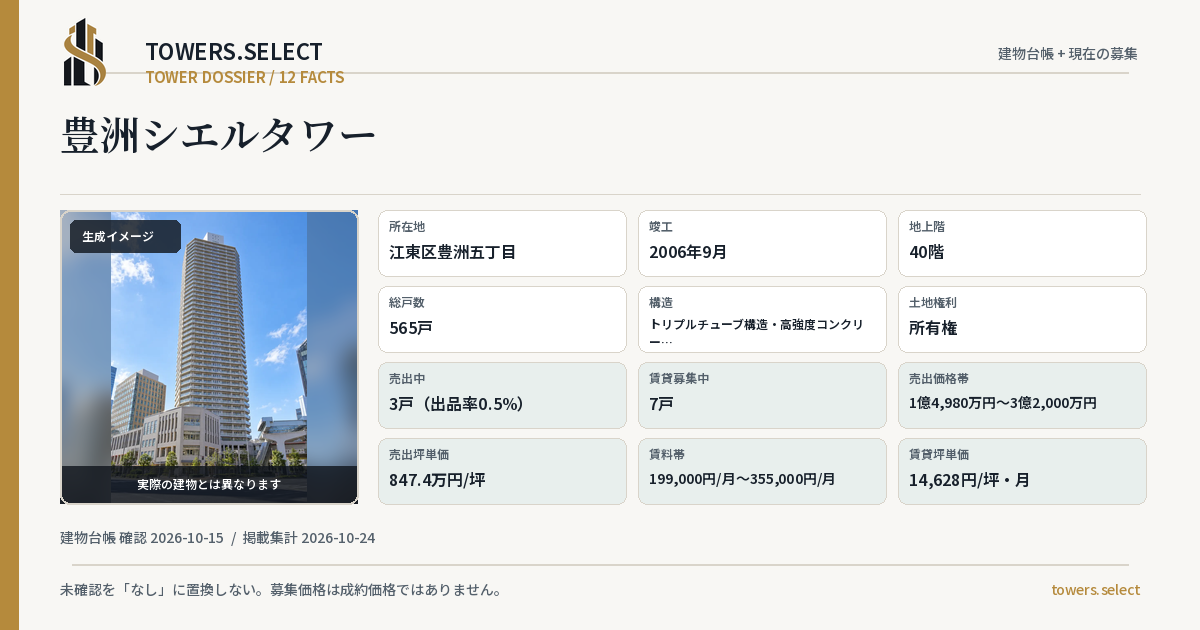The width and height of the screenshot is (1200, 630).
Task: Click the 豊洲シエルタワー heading
Action: pyautogui.click(x=218, y=135)
